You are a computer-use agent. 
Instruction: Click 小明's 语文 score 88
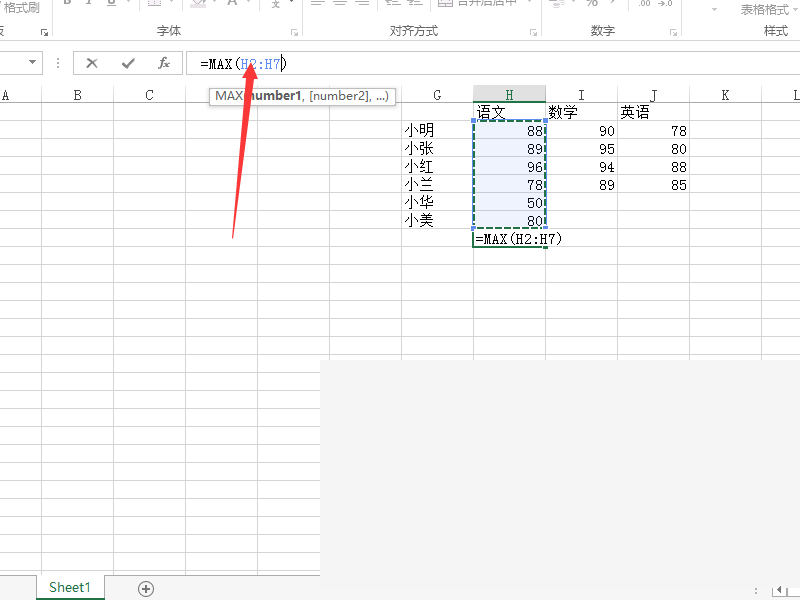pyautogui.click(x=509, y=130)
